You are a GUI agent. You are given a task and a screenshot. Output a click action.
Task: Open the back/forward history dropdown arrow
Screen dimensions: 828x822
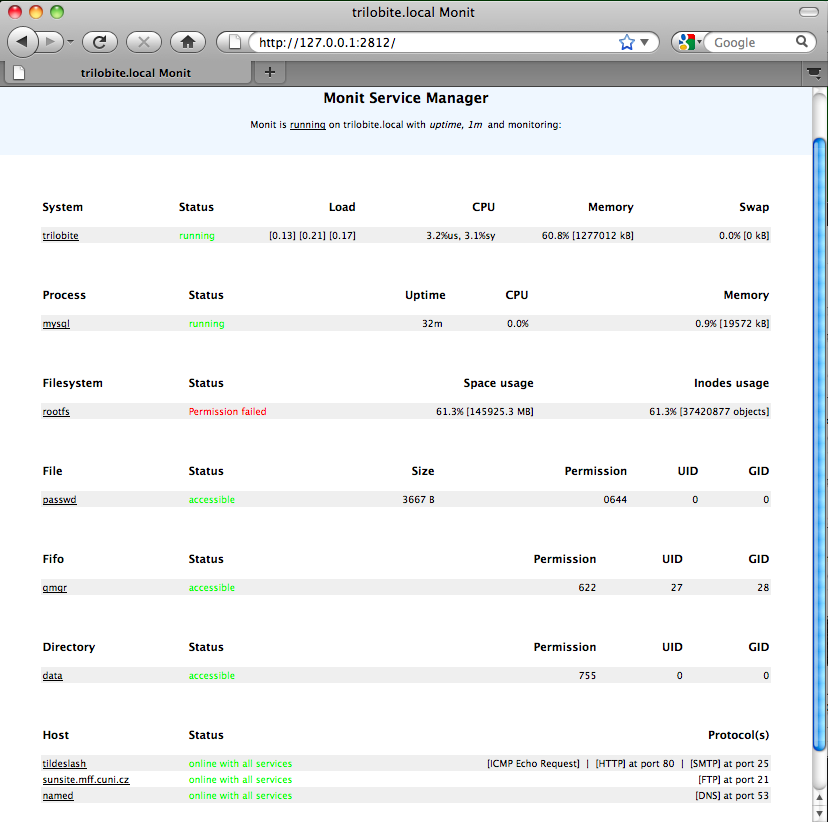click(x=70, y=42)
